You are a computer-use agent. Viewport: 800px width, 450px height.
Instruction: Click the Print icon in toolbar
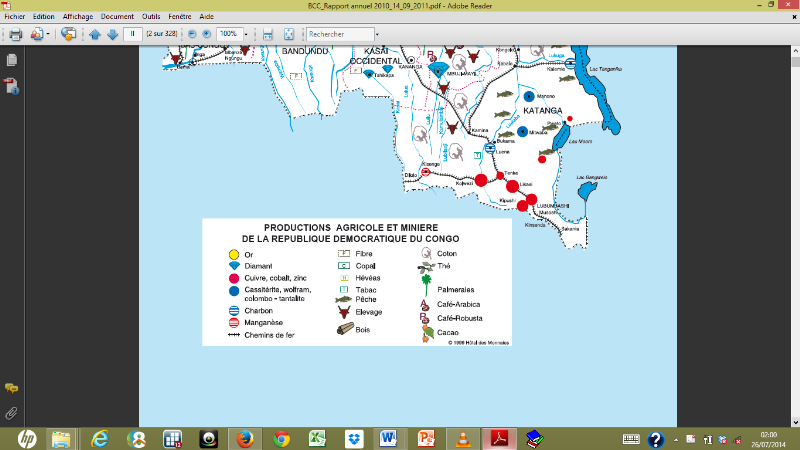[x=15, y=34]
